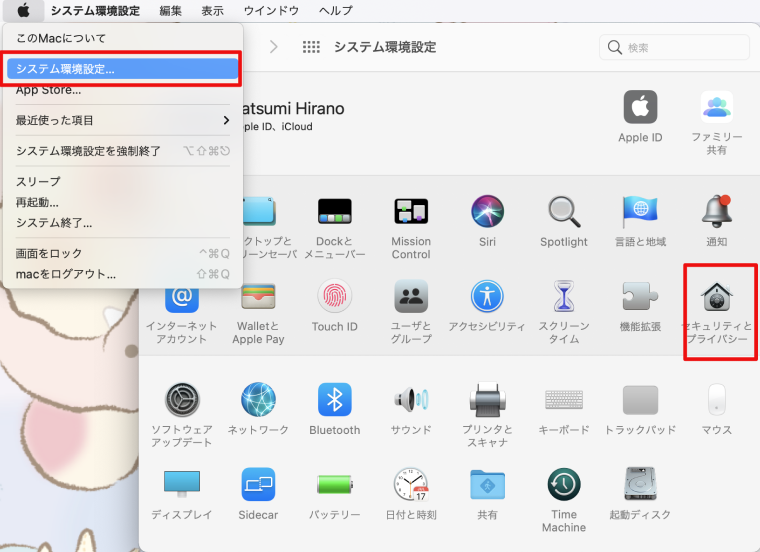
Task: Choose 再起動... from Apple menu
Action: click(122, 202)
